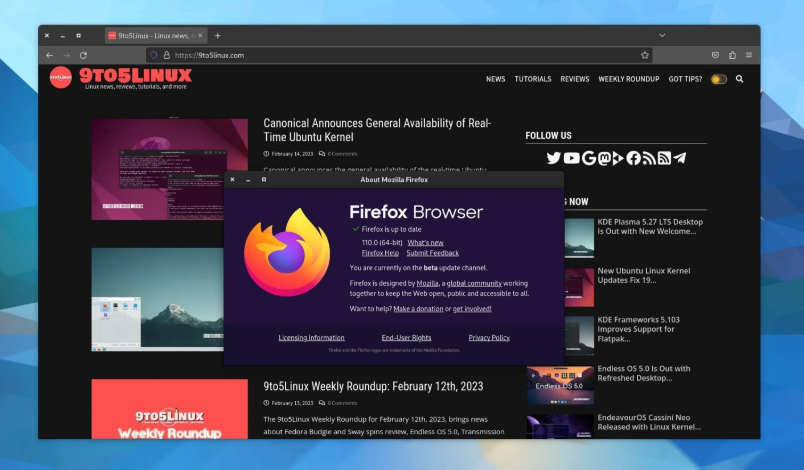Bookmark page with the star icon
The image size is (804, 470).
point(645,55)
